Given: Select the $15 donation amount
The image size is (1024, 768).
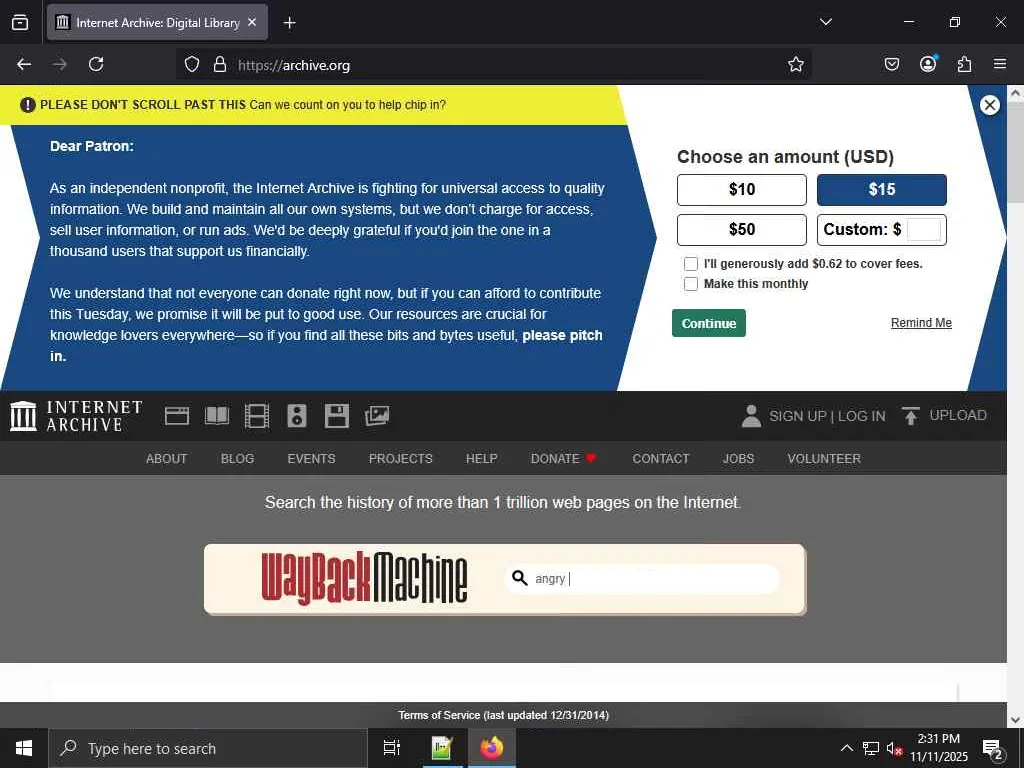Looking at the screenshot, I should click(882, 190).
